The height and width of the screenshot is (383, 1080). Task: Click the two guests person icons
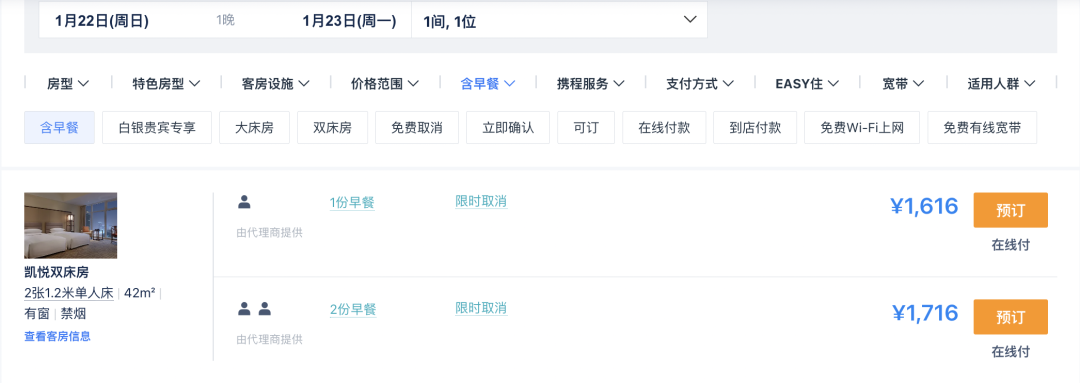(254, 309)
